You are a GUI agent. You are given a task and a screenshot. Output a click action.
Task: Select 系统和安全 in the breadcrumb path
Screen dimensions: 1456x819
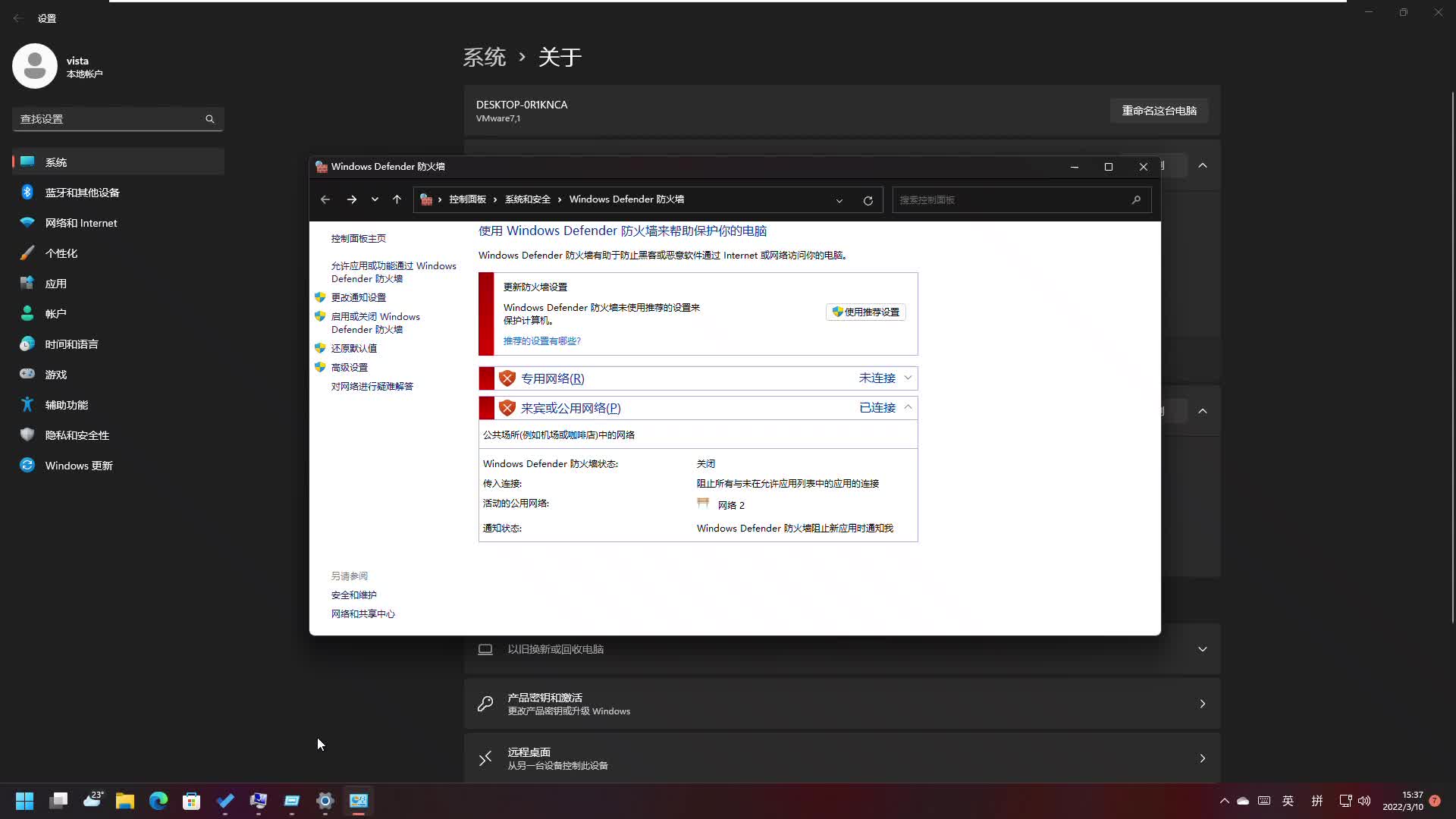pyautogui.click(x=528, y=199)
